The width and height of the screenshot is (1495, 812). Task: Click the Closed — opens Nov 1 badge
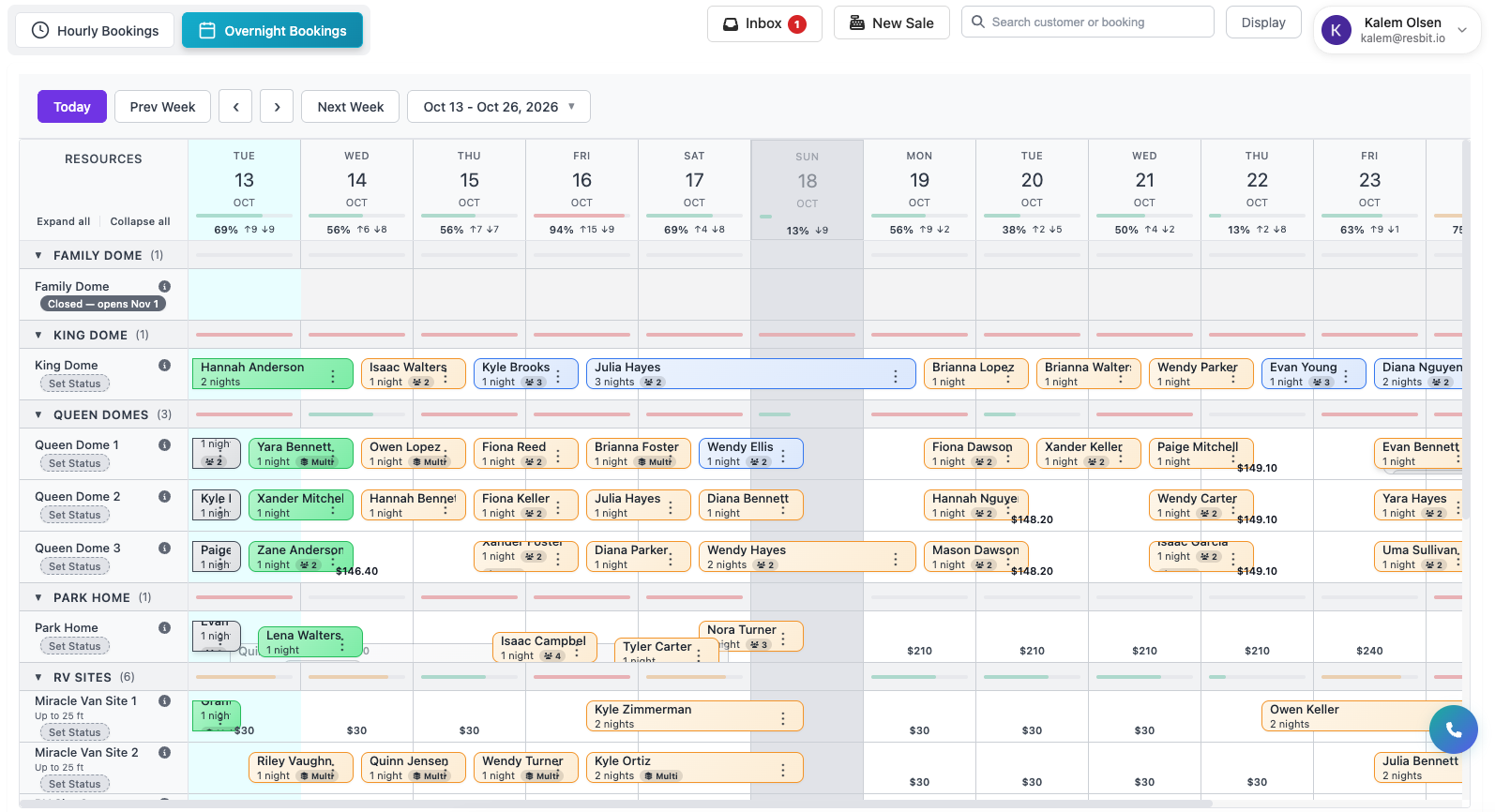pyautogui.click(x=103, y=304)
